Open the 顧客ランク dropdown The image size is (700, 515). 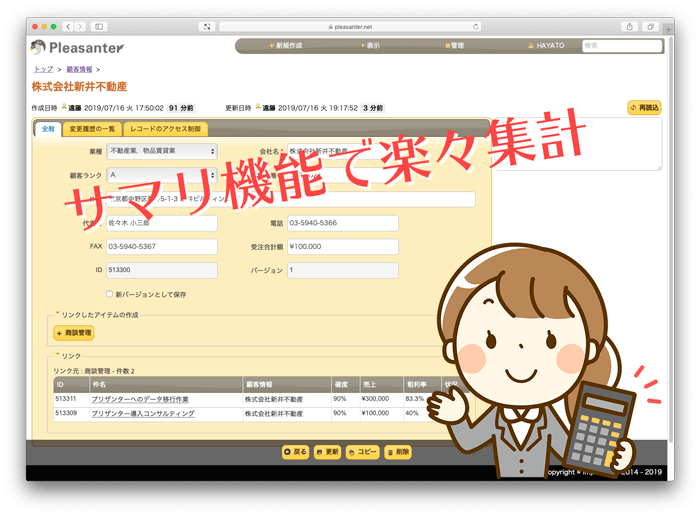click(x=162, y=175)
